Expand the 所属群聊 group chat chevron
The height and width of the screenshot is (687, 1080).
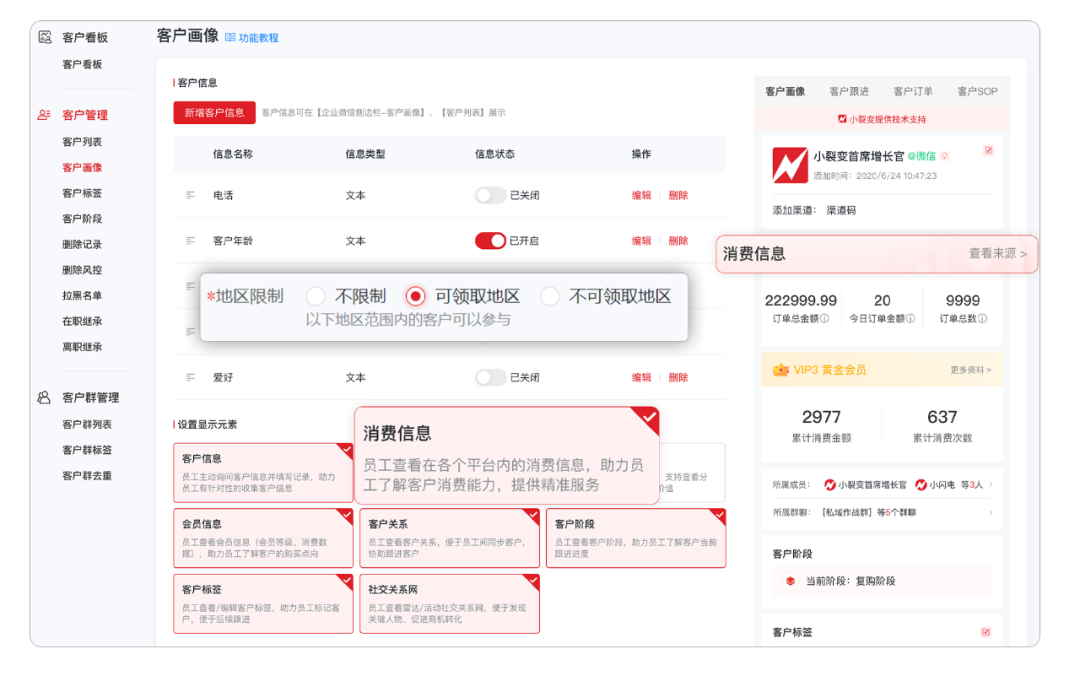tap(990, 512)
